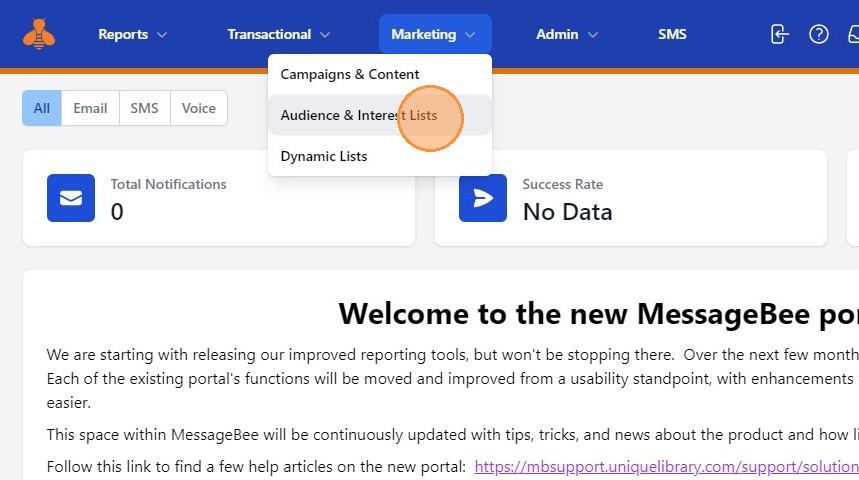Click the MessageBee bee logo
This screenshot has height=480, width=859.
pos(39,34)
